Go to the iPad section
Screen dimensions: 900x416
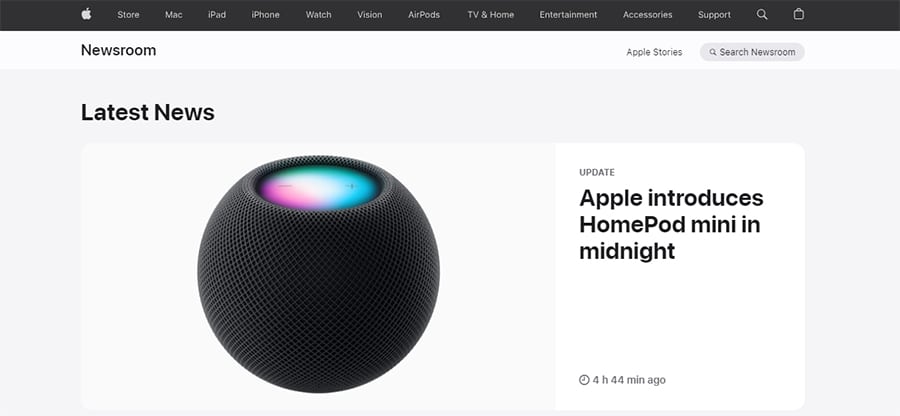point(217,15)
